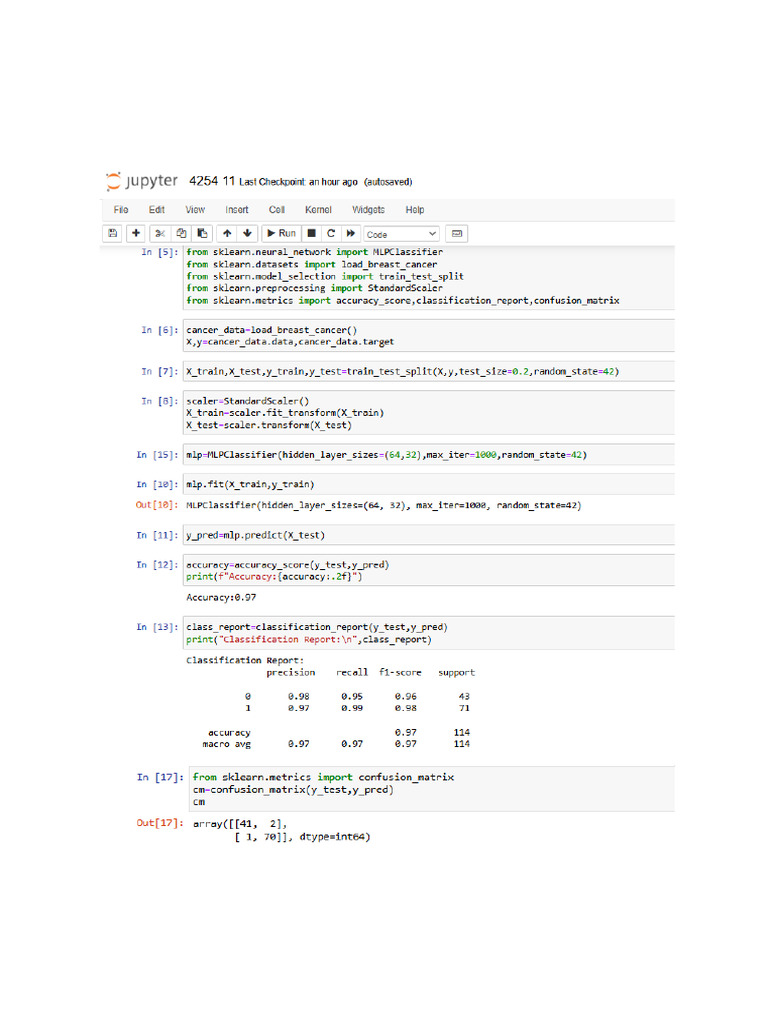Screen dimensions: 768x1024
Task: Restart the kernel icon
Action: 330,233
